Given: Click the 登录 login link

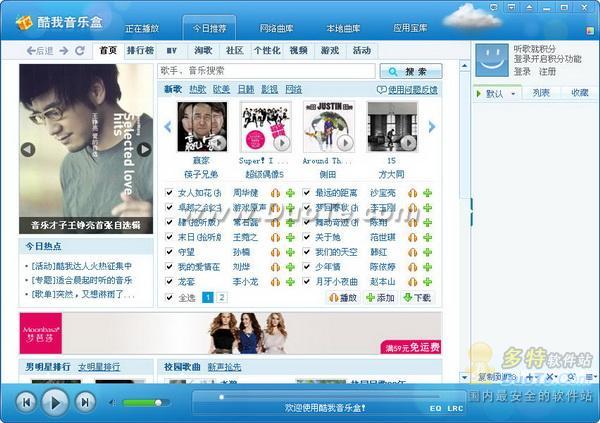Looking at the screenshot, I should click(522, 72).
